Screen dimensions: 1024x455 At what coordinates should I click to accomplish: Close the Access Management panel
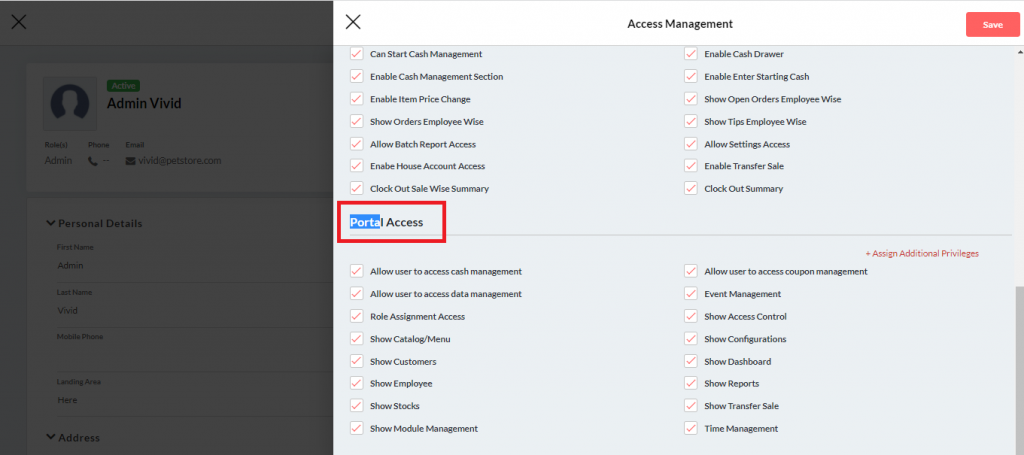pos(353,23)
